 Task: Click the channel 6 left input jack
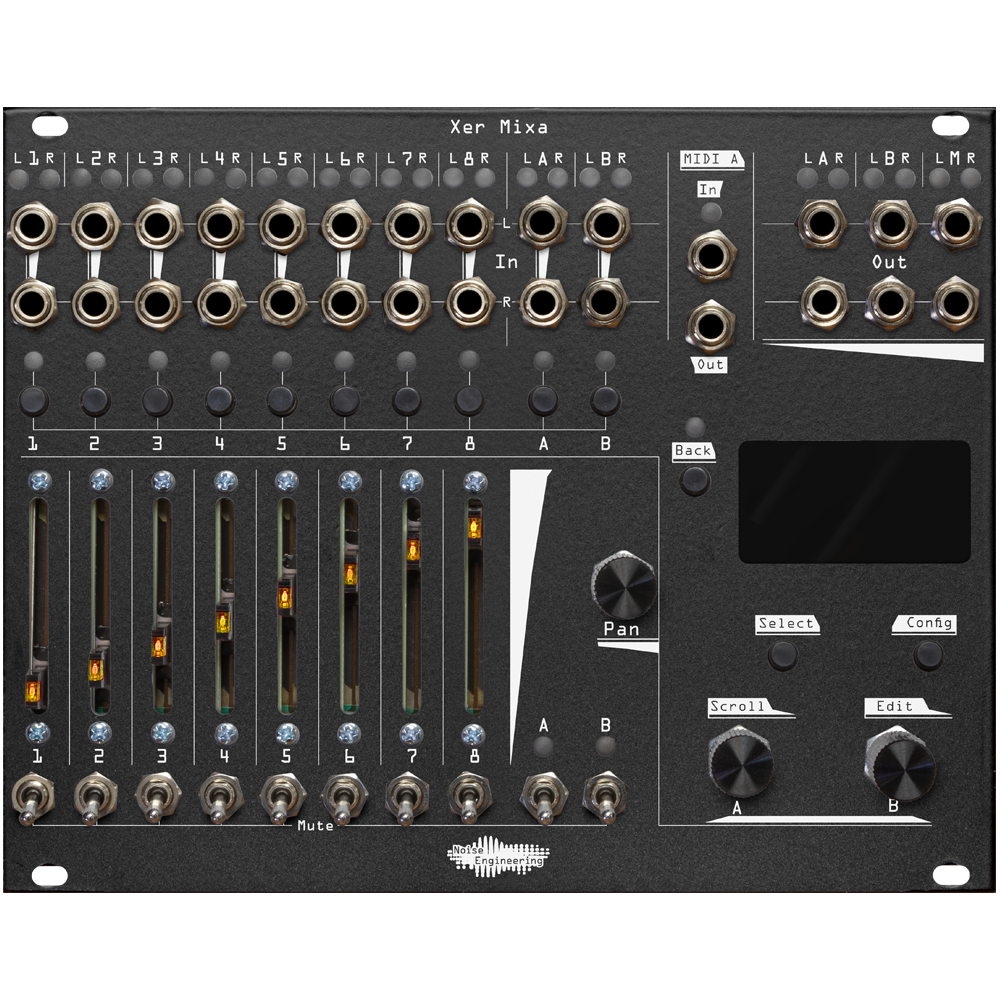pos(344,225)
